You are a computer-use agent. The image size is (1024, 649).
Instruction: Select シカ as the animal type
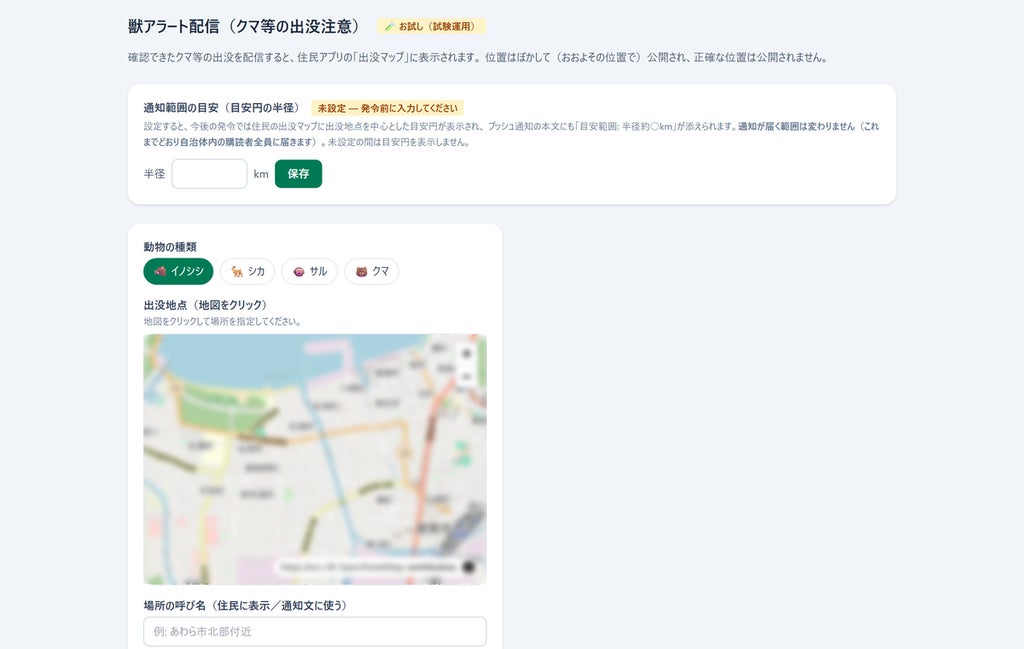click(x=248, y=272)
